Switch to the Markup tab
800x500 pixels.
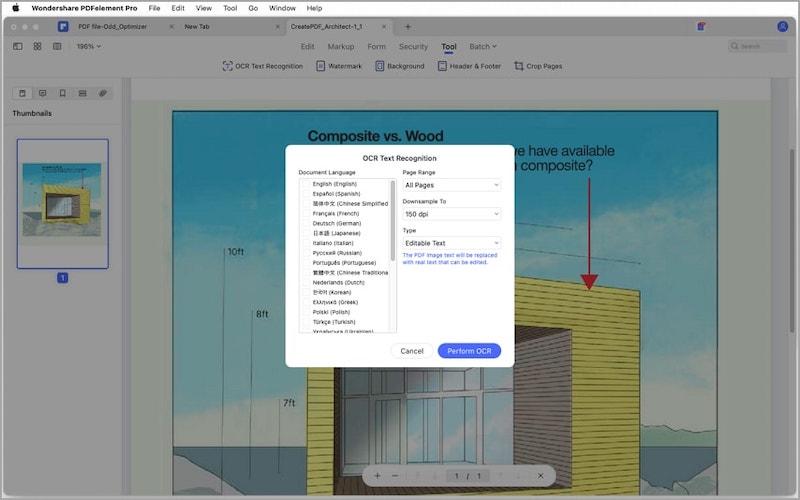point(341,46)
